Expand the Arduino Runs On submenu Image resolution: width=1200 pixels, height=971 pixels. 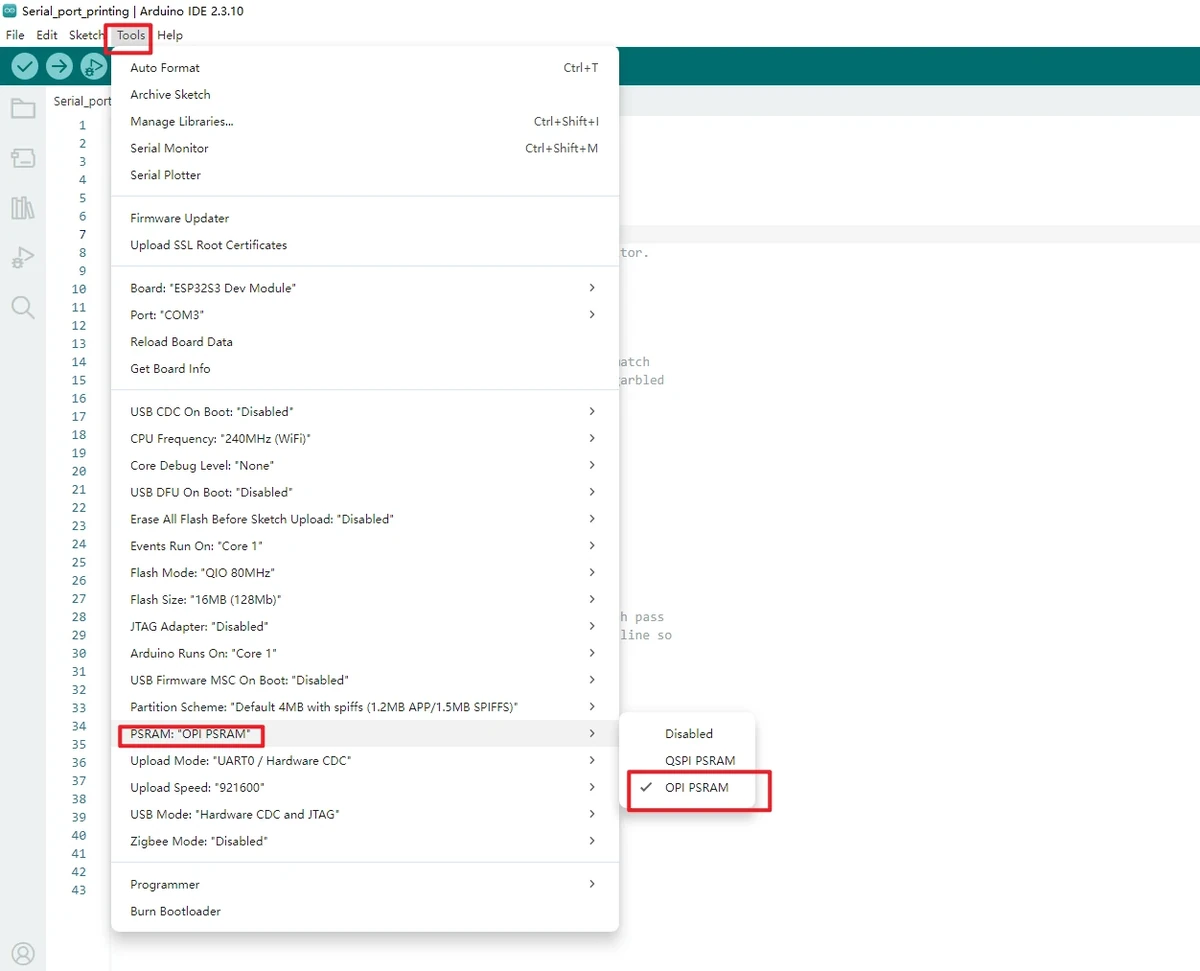(x=365, y=654)
